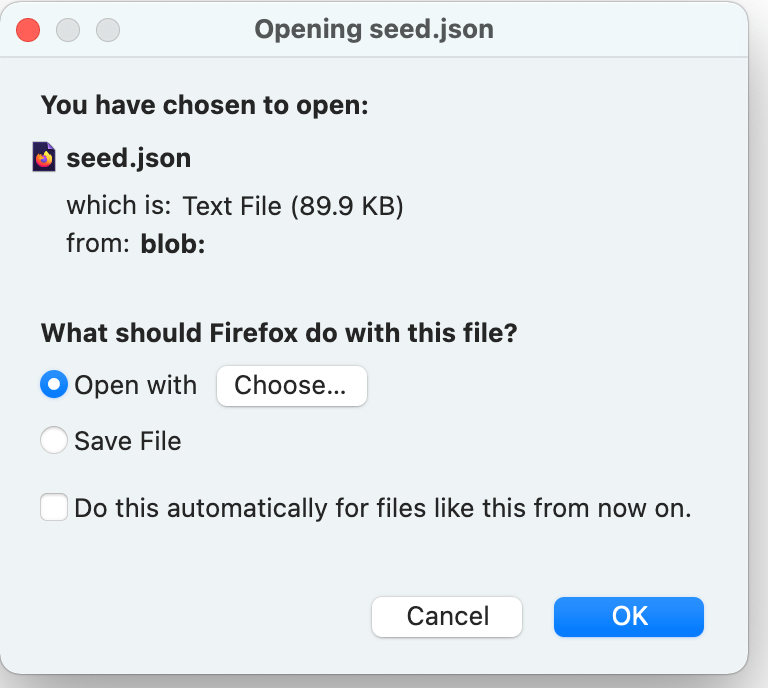Viewport: 768px width, 688px height.
Task: Click the "Open with" label text
Action: [135, 386]
